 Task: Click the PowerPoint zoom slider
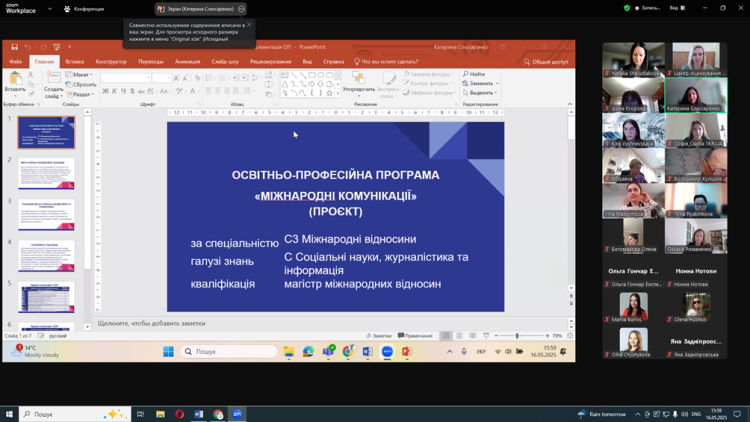(517, 336)
